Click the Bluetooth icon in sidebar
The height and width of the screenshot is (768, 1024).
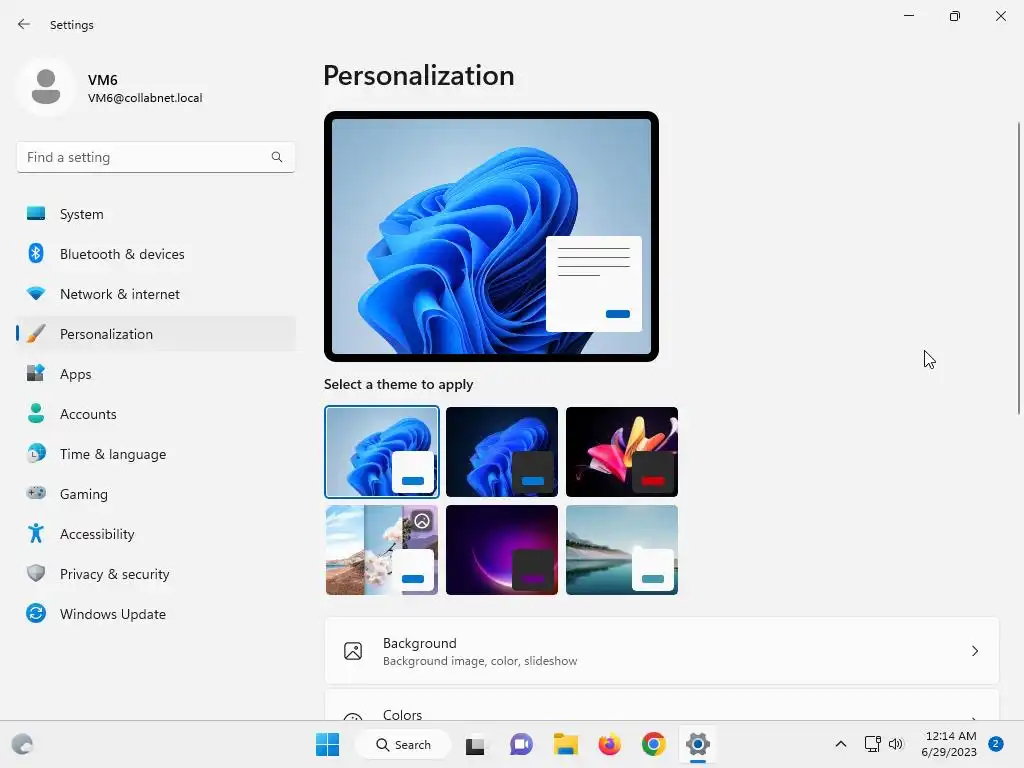36,253
